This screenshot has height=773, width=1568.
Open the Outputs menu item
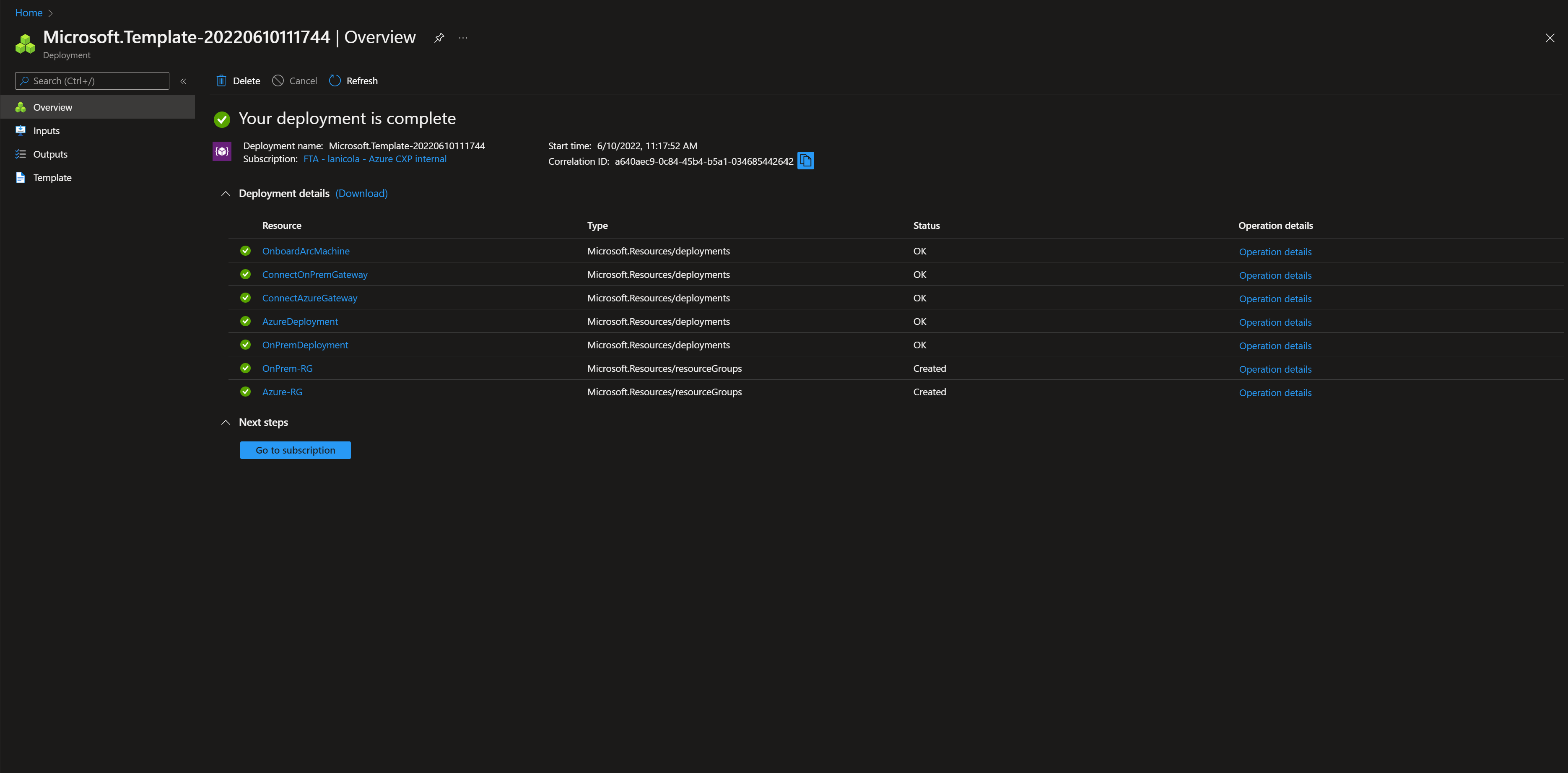coord(97,154)
